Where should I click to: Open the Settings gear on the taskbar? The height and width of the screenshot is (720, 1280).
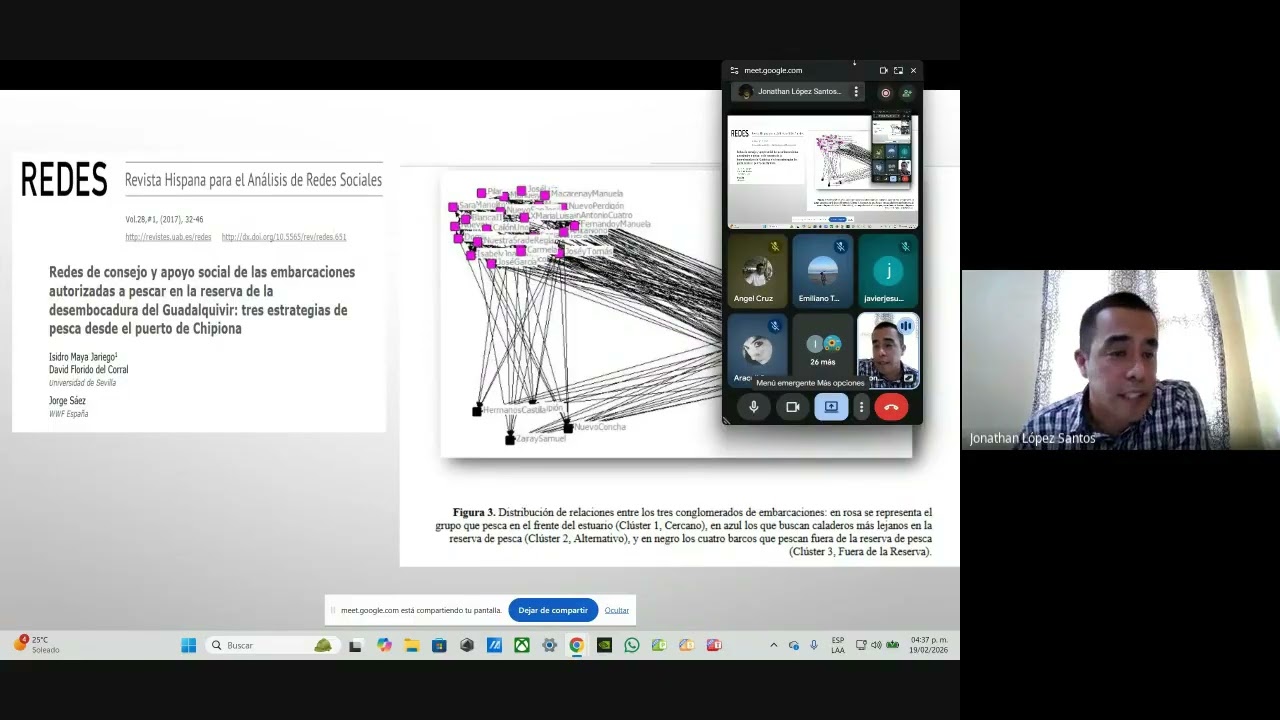coord(549,645)
